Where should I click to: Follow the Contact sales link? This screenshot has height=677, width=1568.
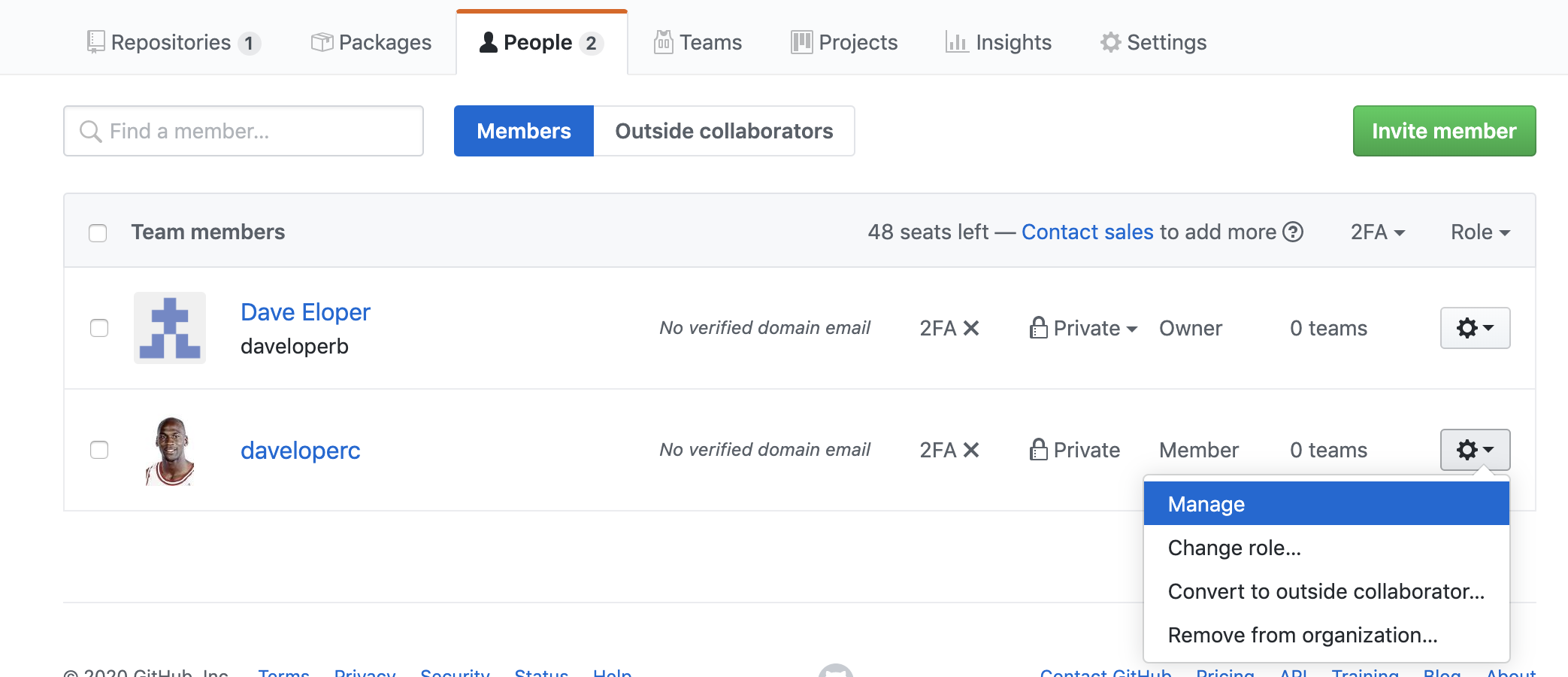(1087, 232)
